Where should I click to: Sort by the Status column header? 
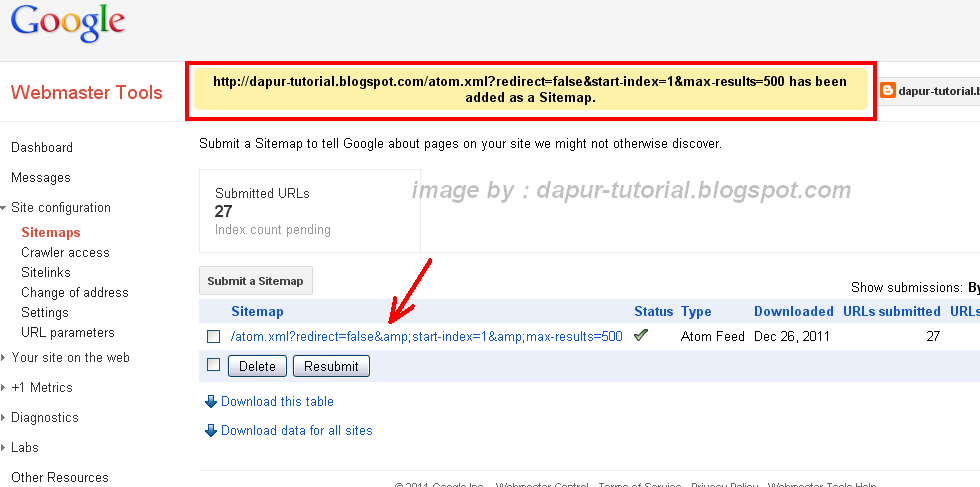[653, 311]
